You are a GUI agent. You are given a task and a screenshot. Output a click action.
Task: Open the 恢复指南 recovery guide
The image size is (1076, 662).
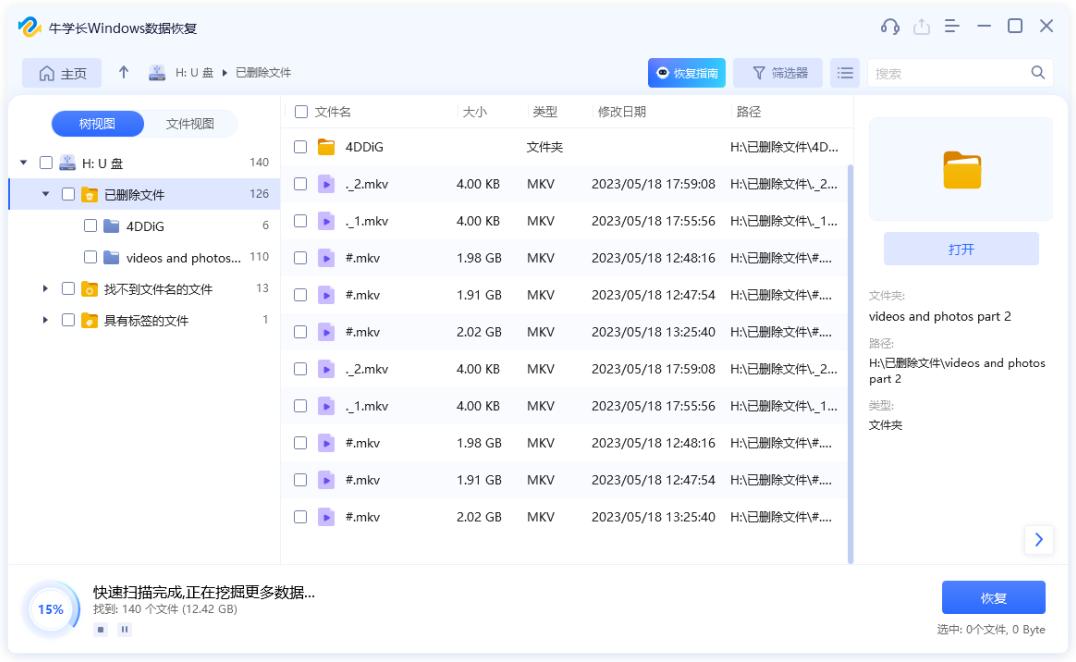coord(686,72)
